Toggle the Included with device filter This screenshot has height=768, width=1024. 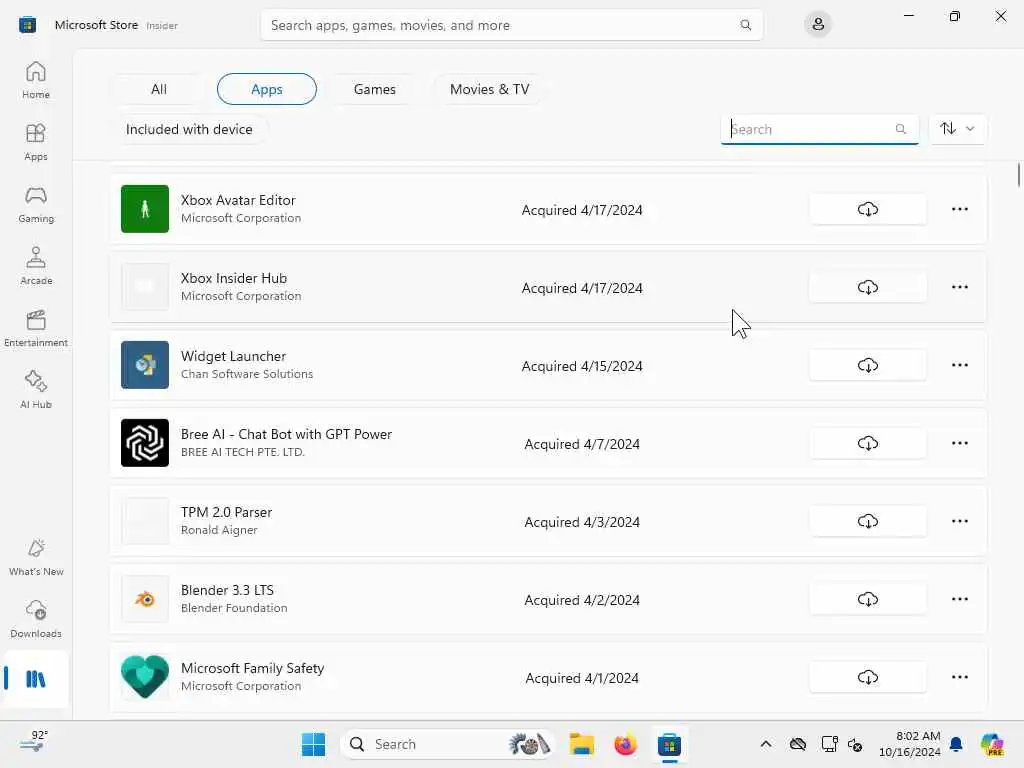(x=189, y=129)
